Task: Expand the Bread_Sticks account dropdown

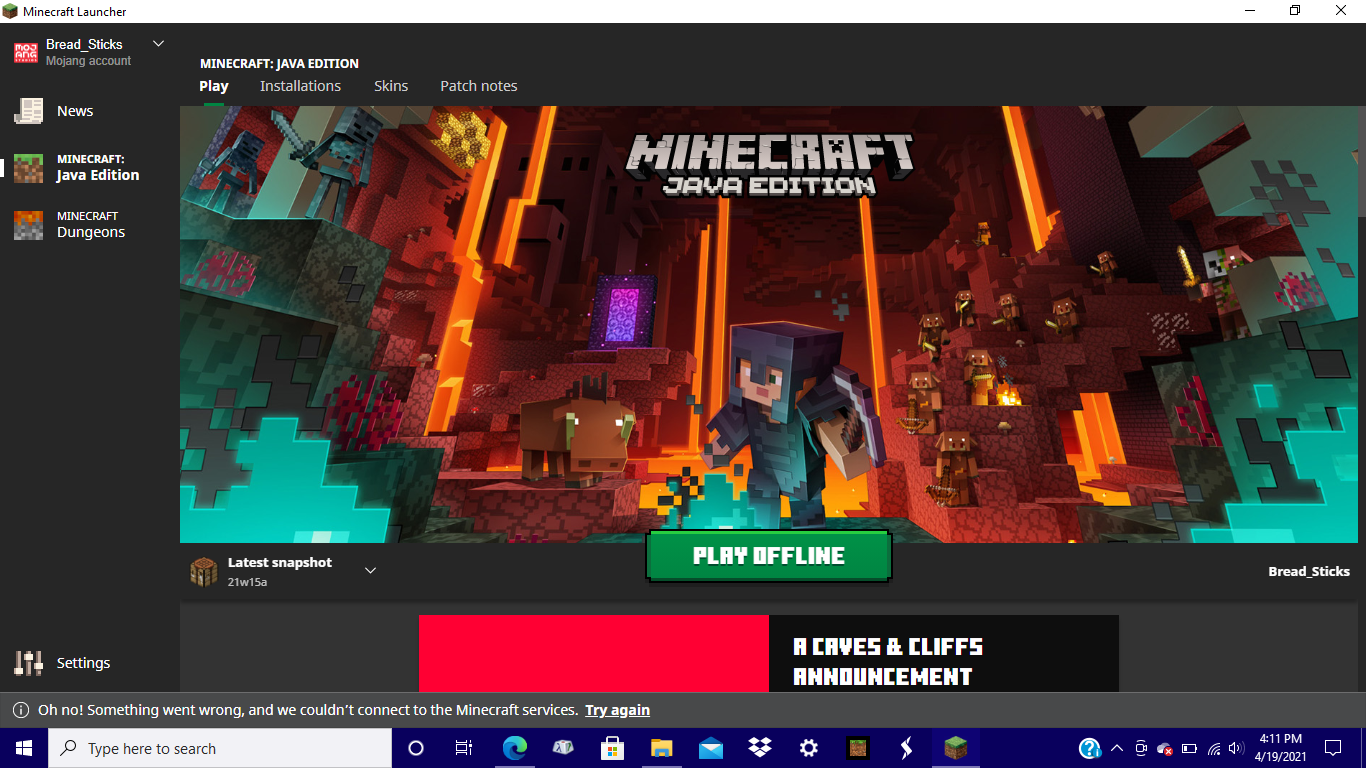Action: (158, 44)
